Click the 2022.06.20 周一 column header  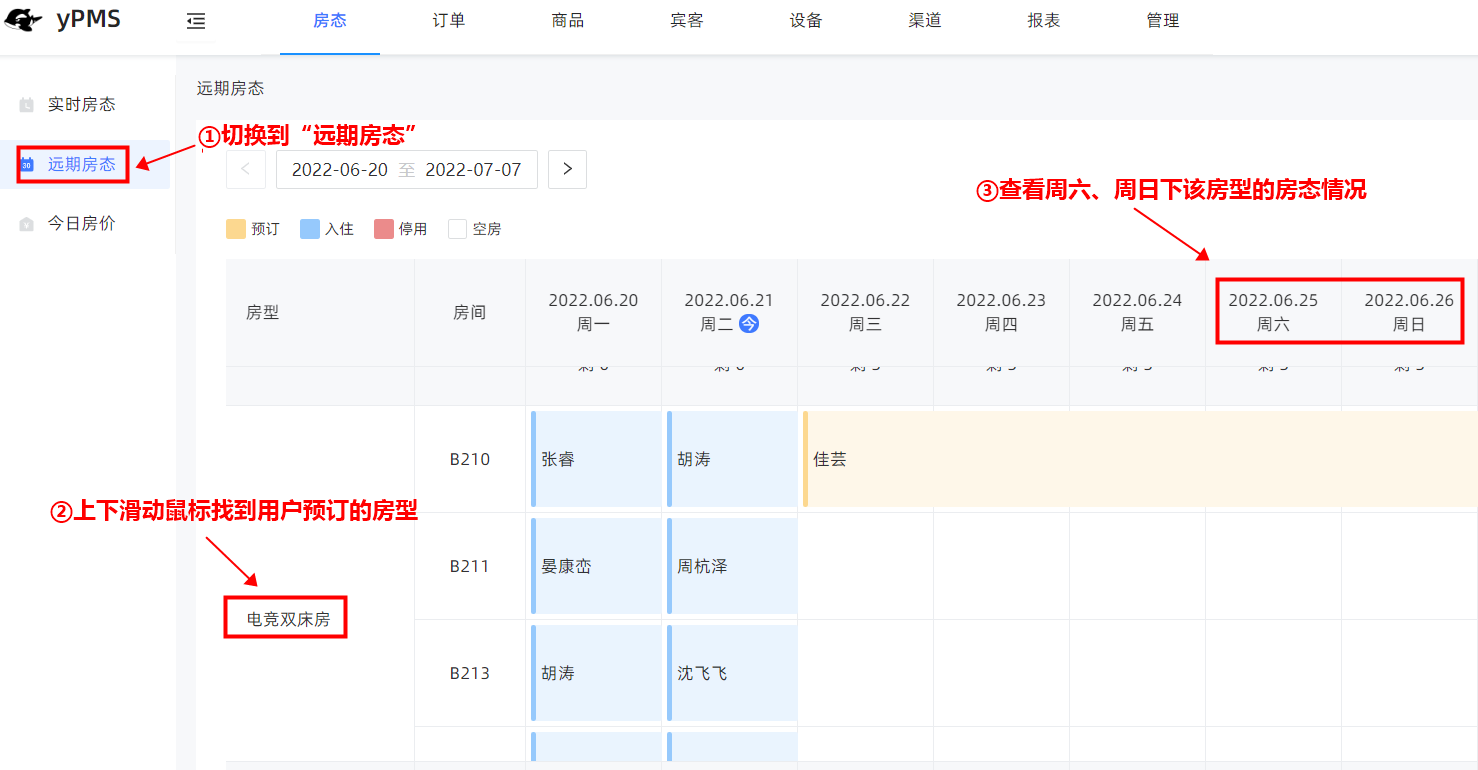(593, 313)
